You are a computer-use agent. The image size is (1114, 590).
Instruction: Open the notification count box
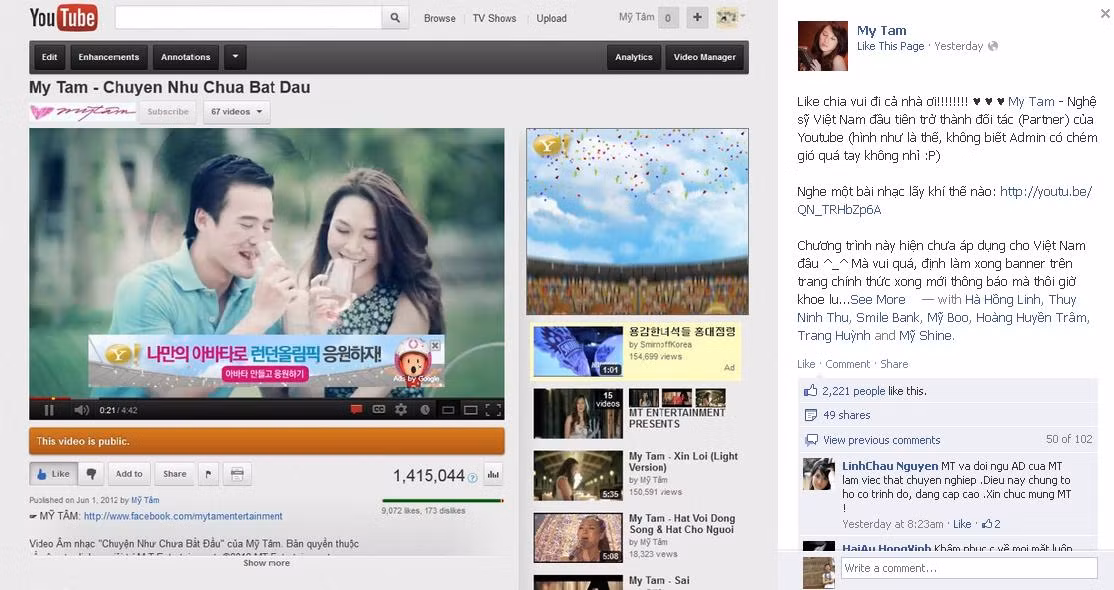(668, 18)
